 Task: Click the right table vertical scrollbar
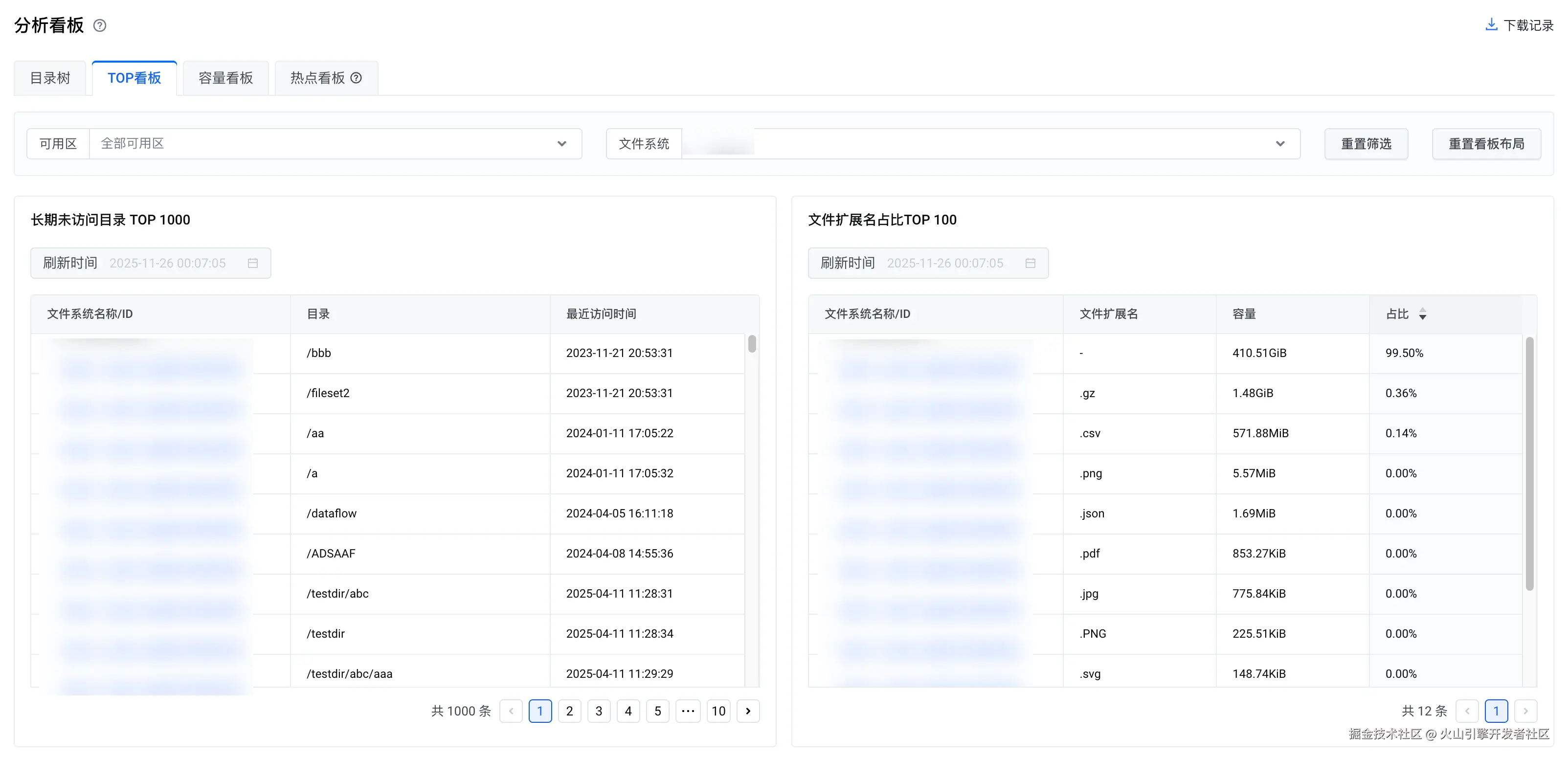click(x=1529, y=463)
